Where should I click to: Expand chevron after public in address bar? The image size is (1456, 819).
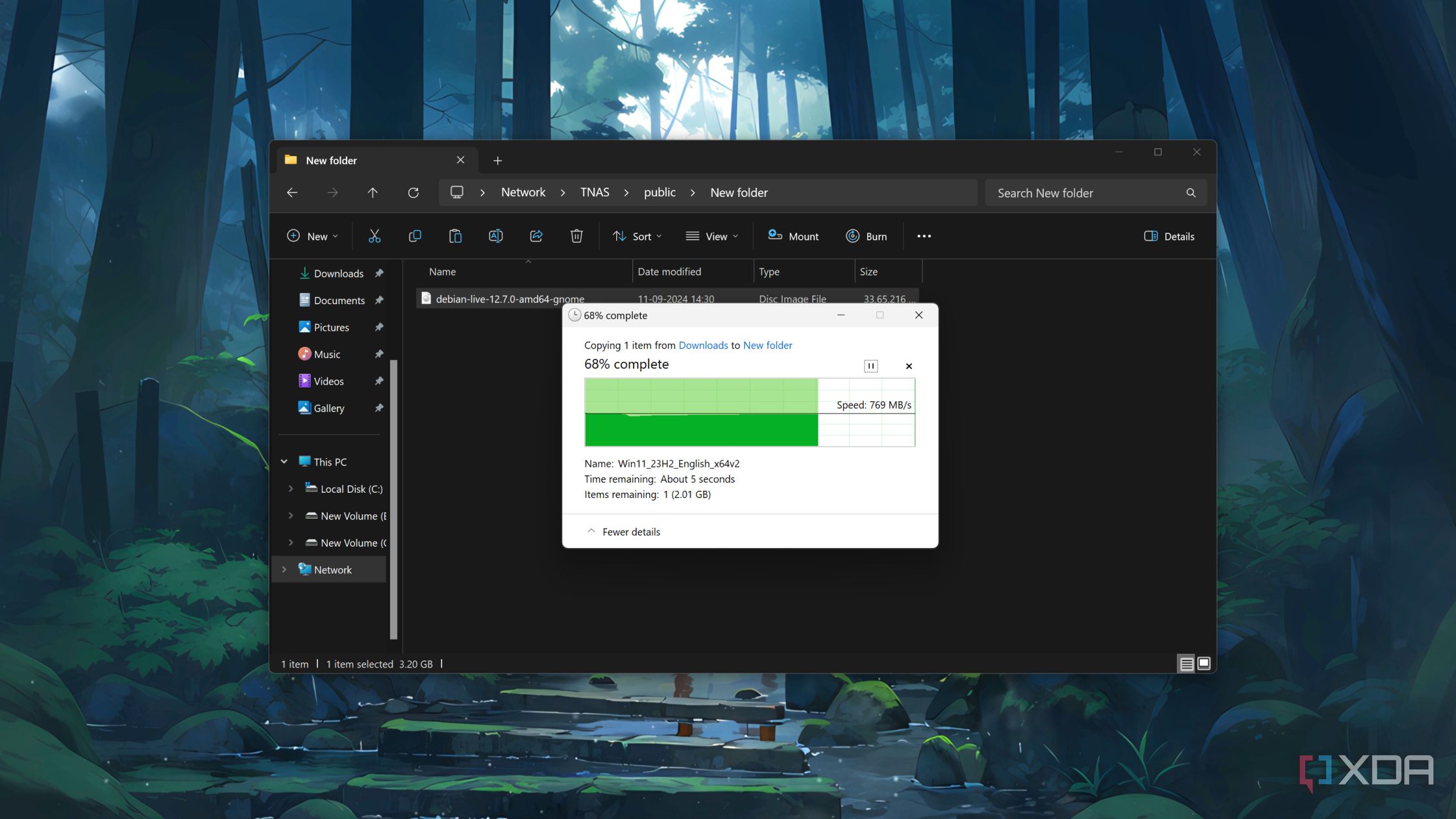[x=693, y=192]
